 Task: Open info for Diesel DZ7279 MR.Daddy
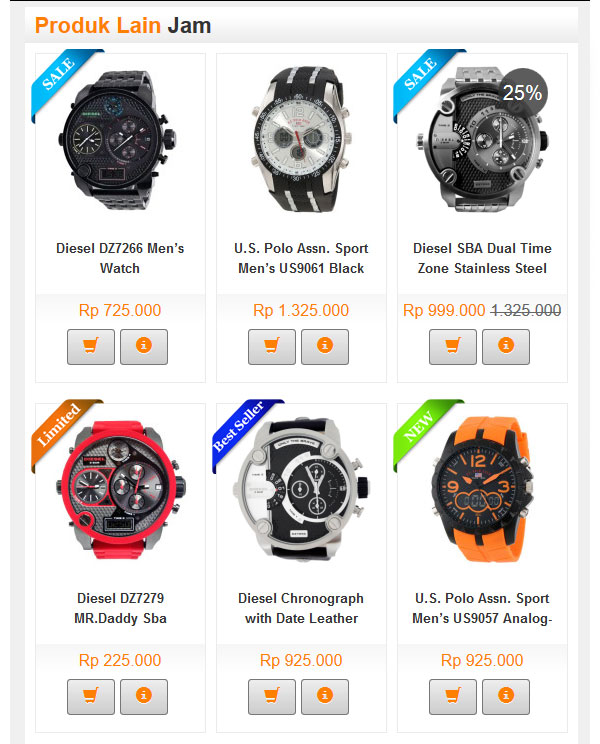coord(144,697)
